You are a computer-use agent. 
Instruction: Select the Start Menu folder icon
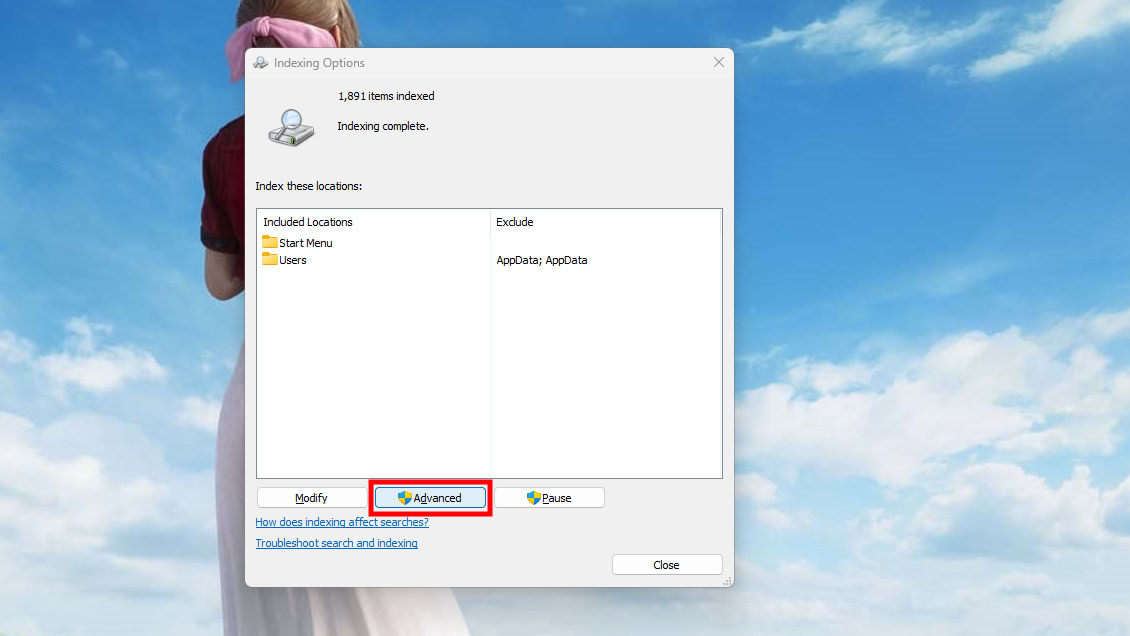click(x=270, y=242)
